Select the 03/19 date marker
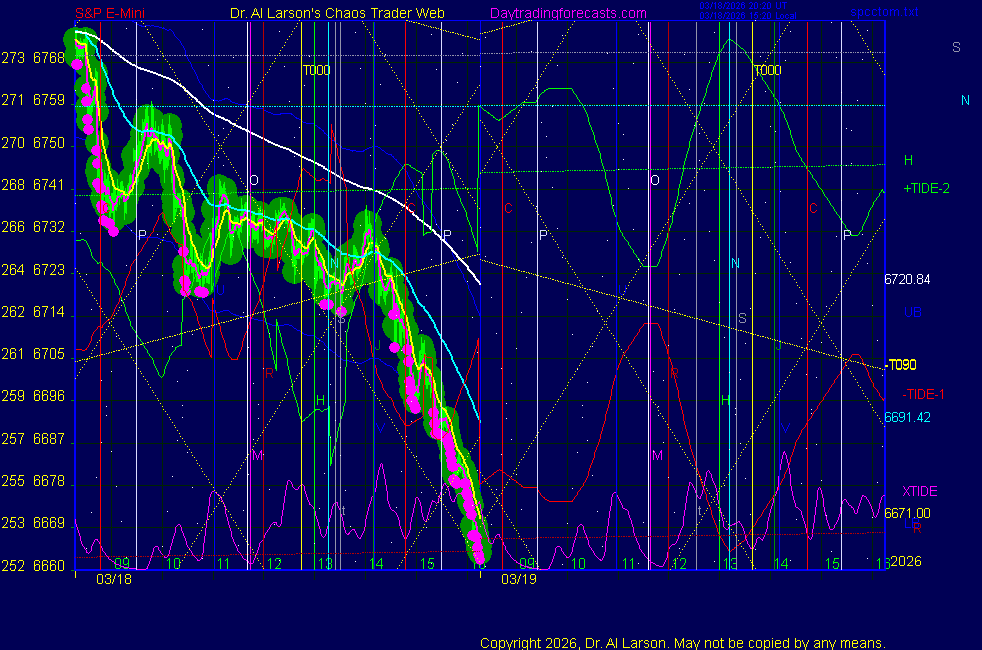The width and height of the screenshot is (982, 650). pos(519,579)
